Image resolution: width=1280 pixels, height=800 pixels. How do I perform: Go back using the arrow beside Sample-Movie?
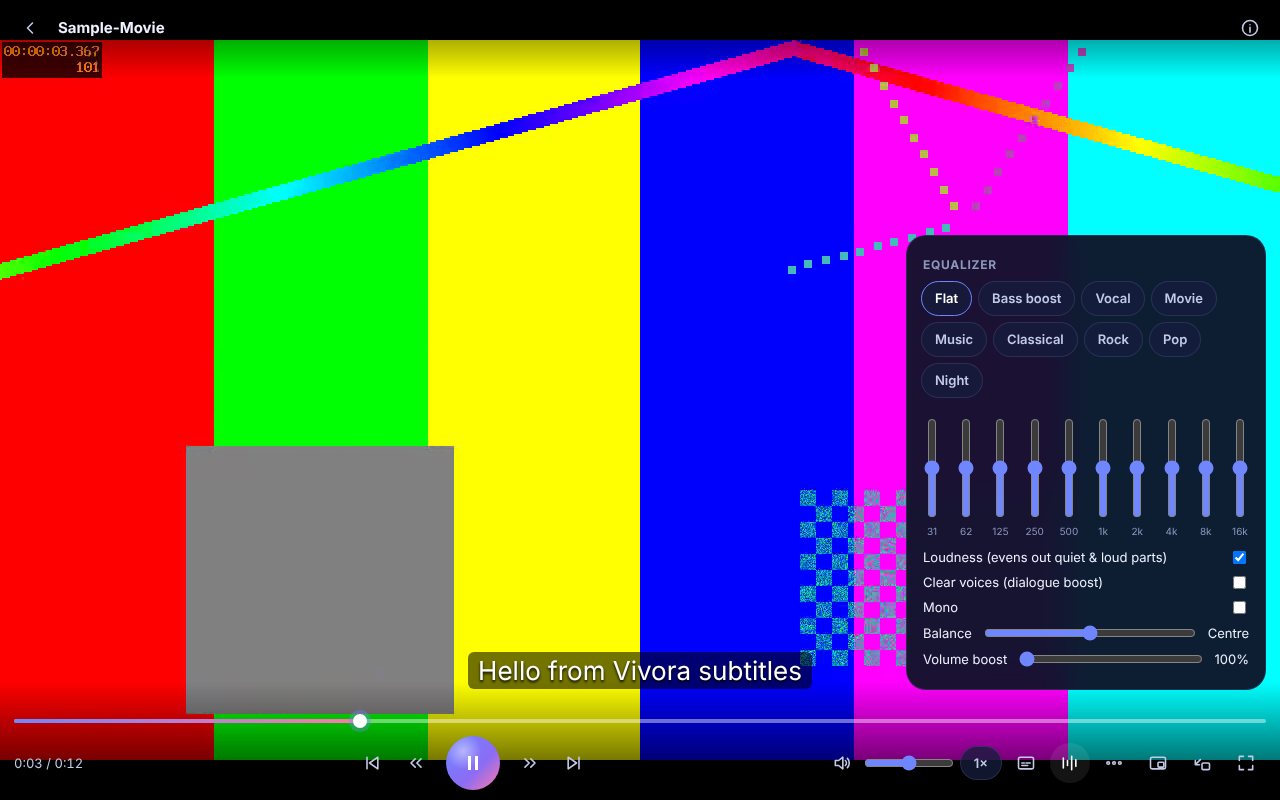click(30, 28)
